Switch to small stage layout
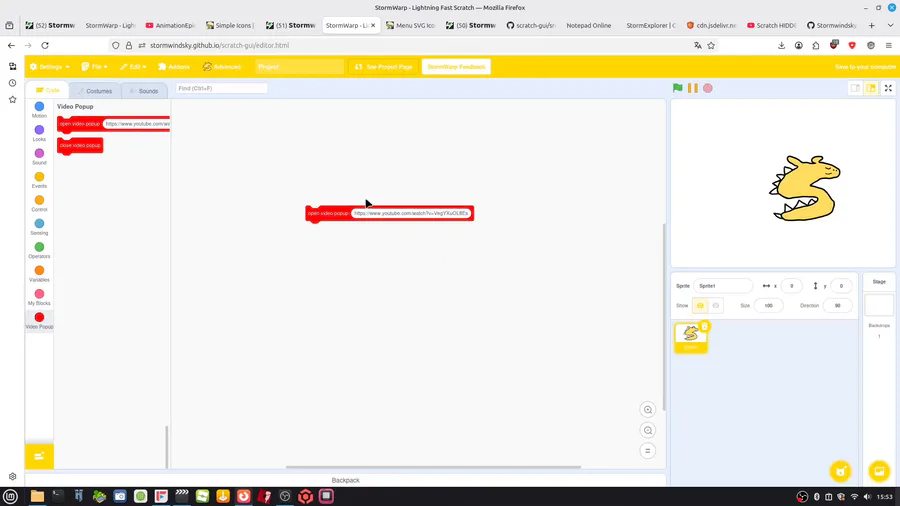The image size is (900, 506). pyautogui.click(x=855, y=88)
